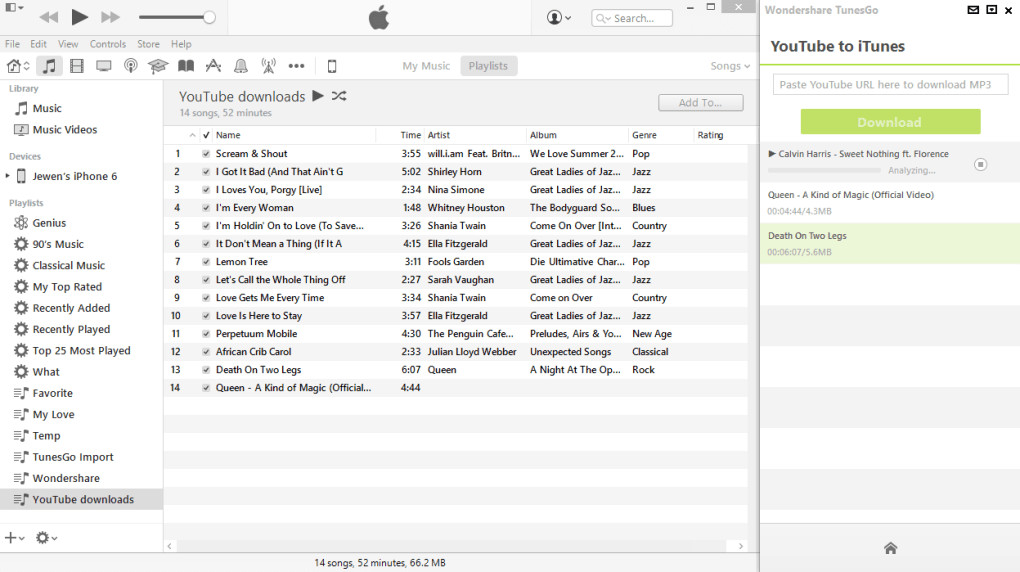
Task: Switch to Playlists tab
Action: [x=488, y=66]
